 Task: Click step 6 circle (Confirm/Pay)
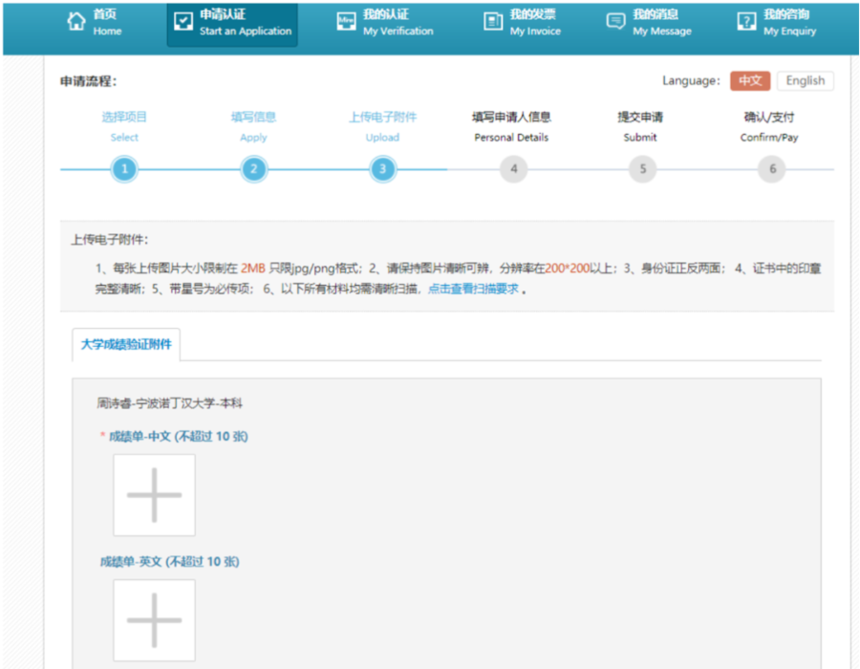tap(771, 169)
